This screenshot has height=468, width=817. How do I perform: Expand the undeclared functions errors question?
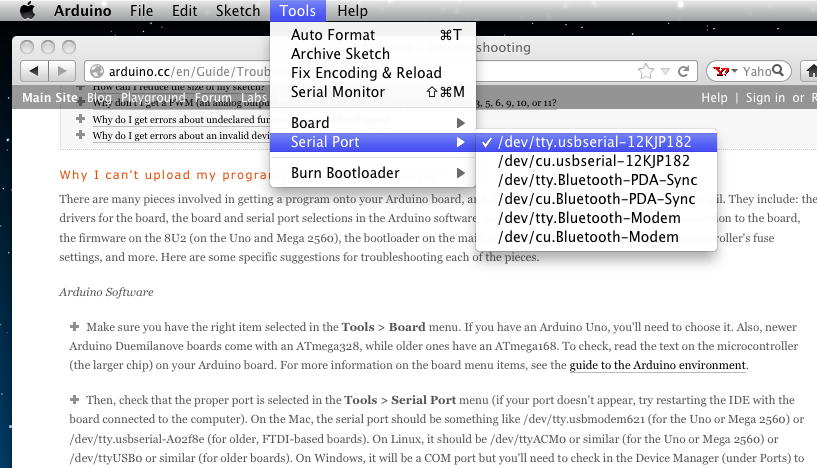point(80,119)
